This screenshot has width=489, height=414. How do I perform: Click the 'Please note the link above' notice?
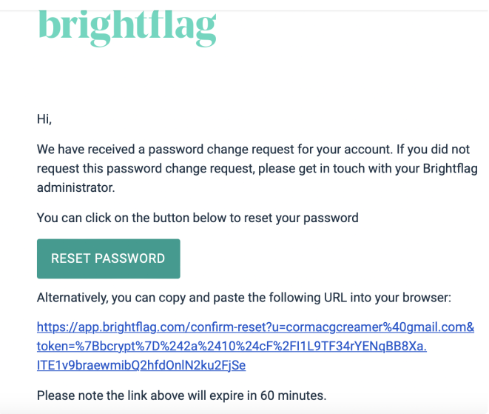182,396
